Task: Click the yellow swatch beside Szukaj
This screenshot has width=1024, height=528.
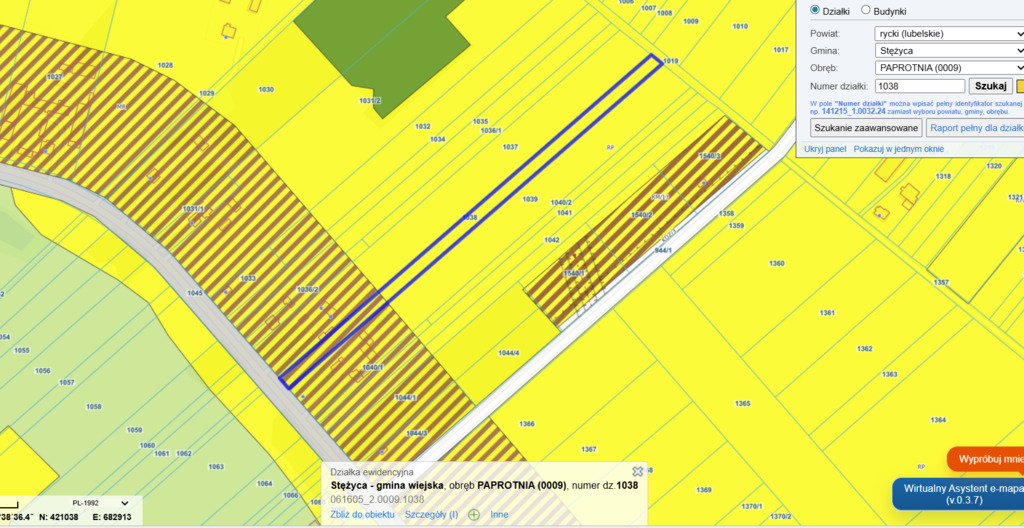Action: click(x=1020, y=86)
